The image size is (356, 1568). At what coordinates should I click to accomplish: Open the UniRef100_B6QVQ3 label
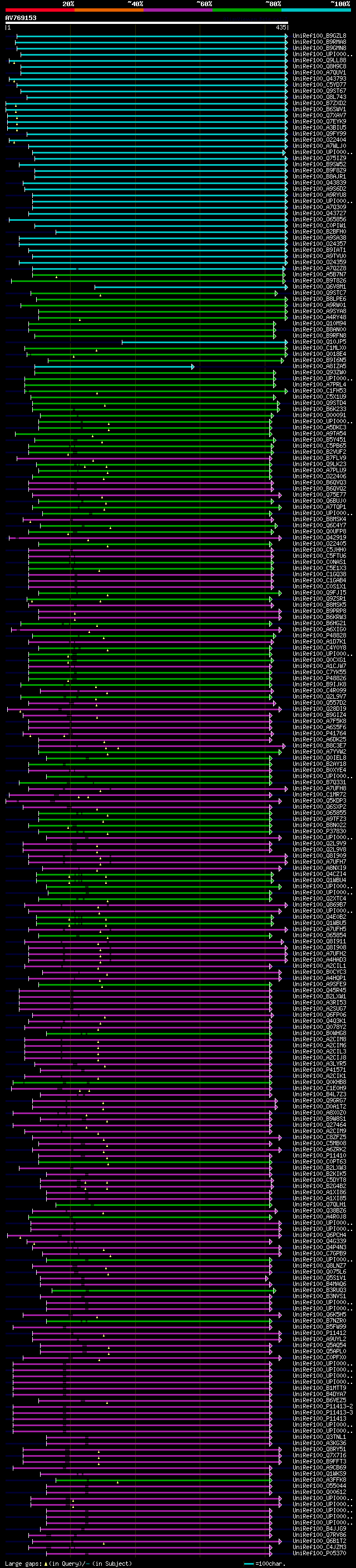point(319,483)
